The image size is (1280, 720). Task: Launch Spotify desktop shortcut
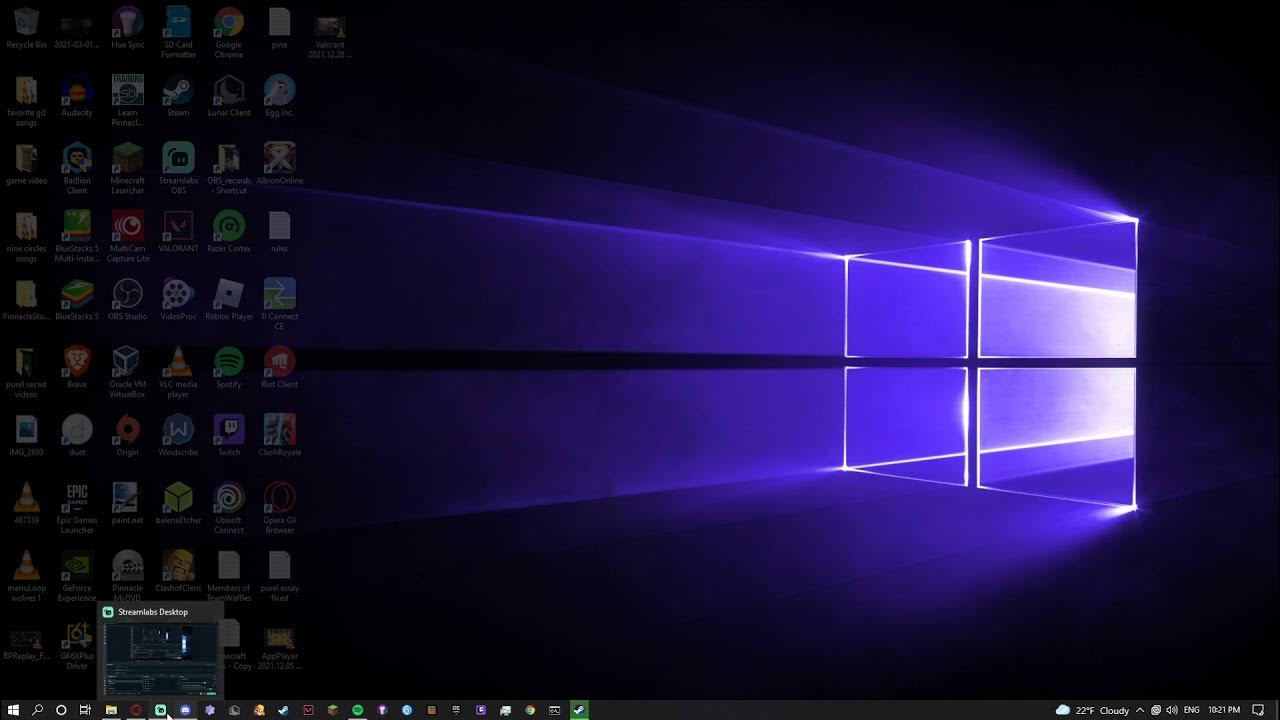(229, 369)
